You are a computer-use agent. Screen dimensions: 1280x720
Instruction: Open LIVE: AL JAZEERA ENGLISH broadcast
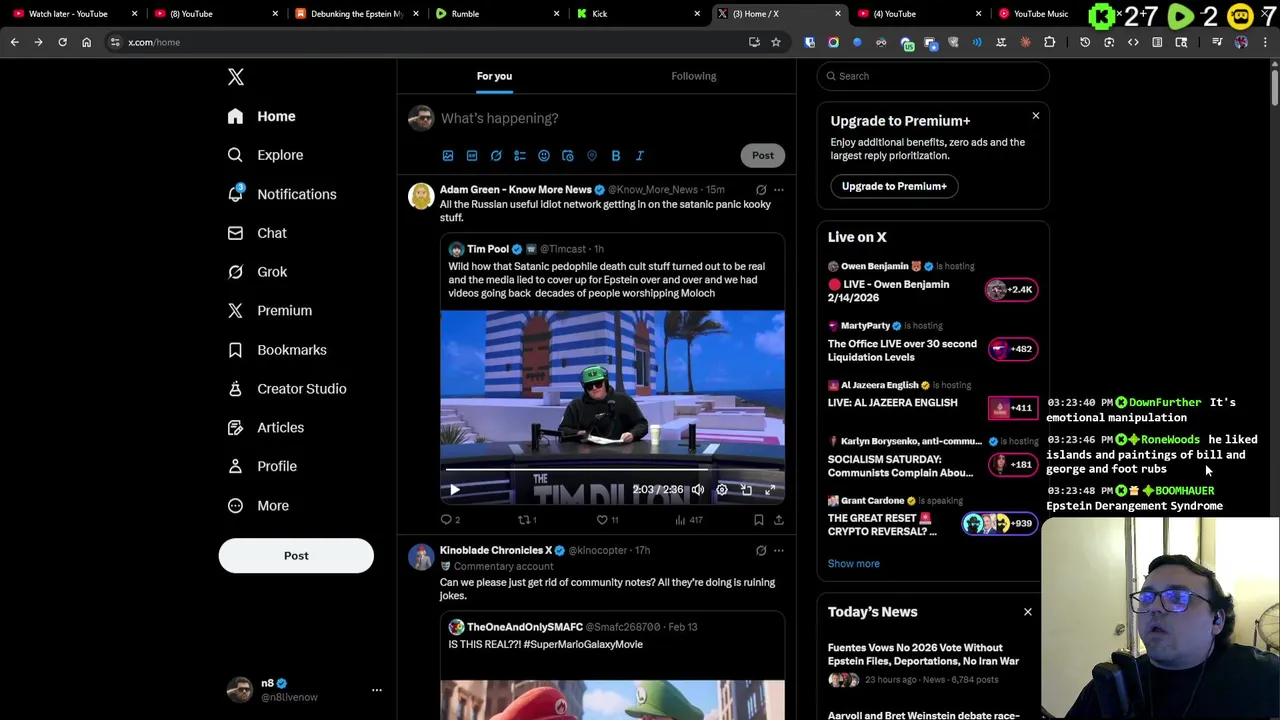pyautogui.click(x=933, y=400)
